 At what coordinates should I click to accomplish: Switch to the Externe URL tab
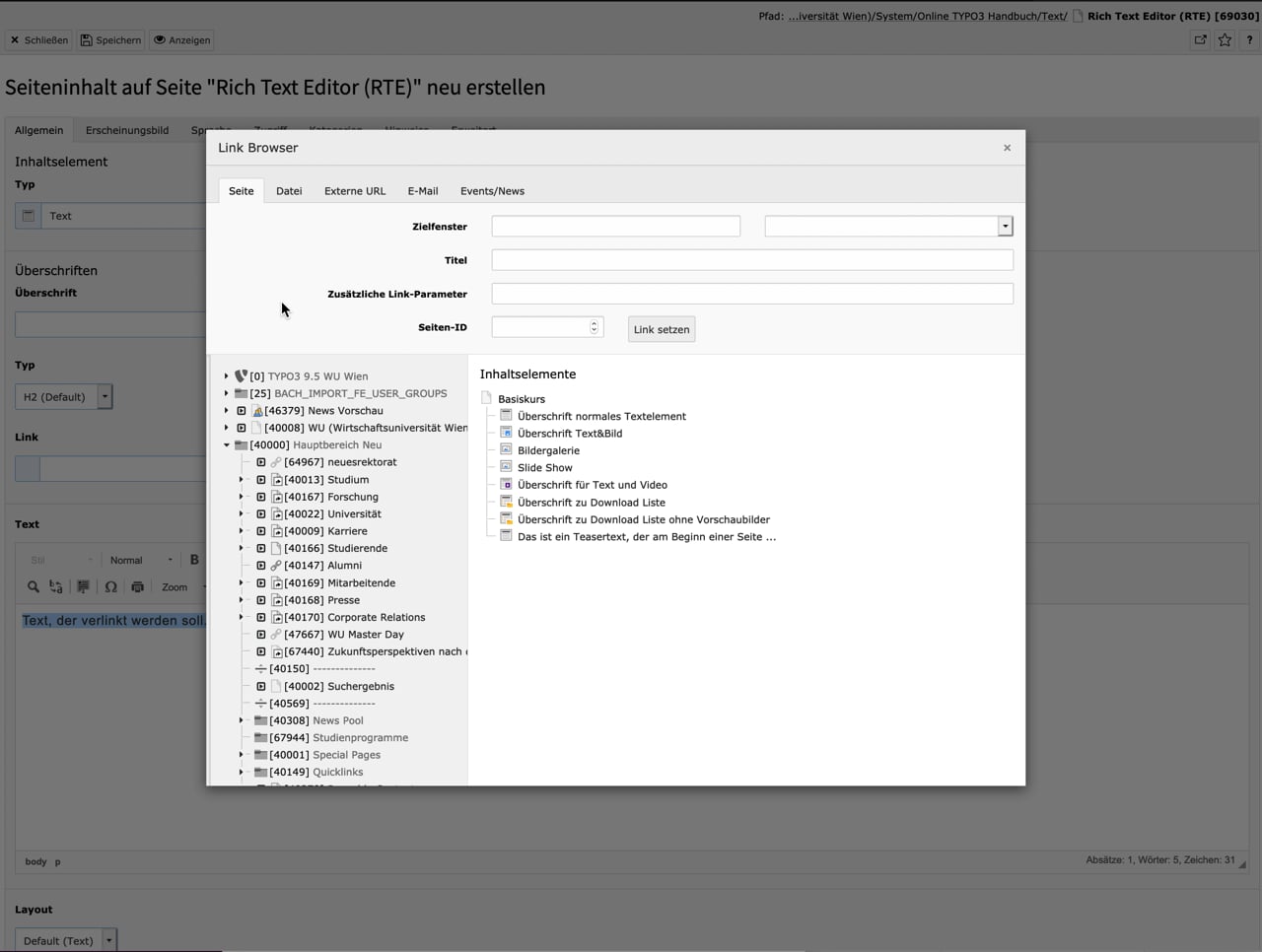(x=355, y=190)
